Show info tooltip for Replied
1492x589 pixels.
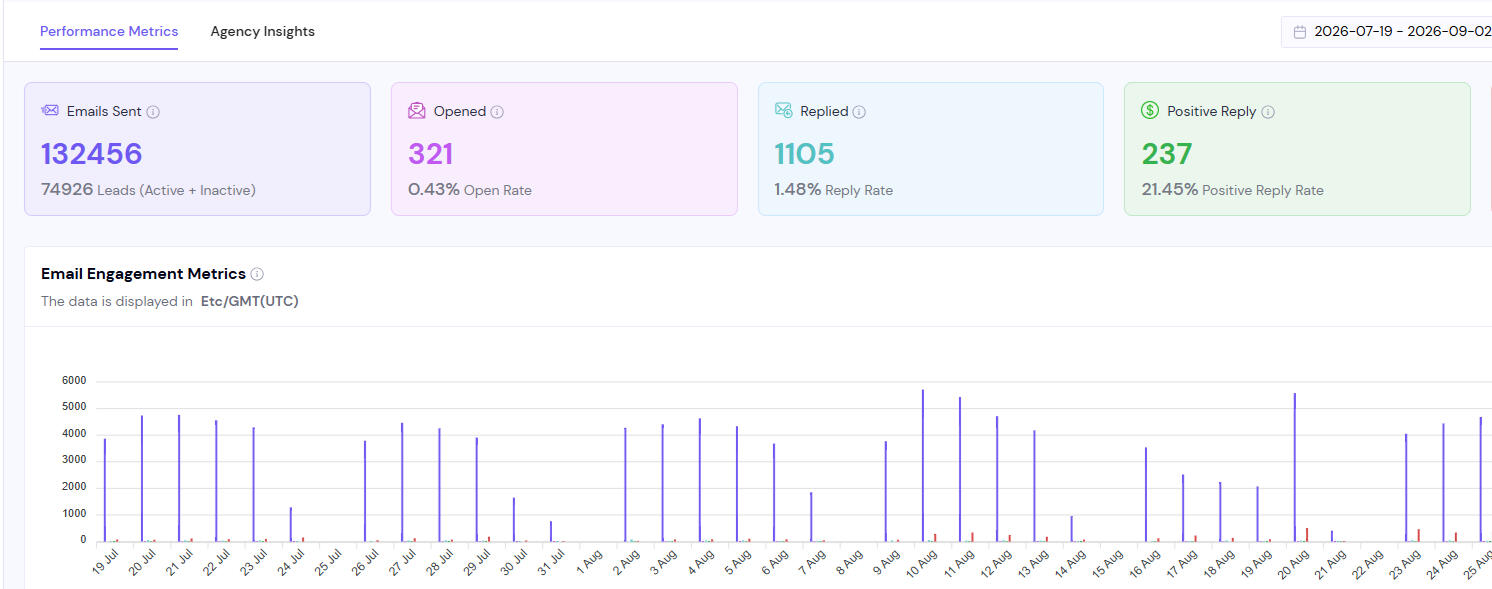[859, 112]
